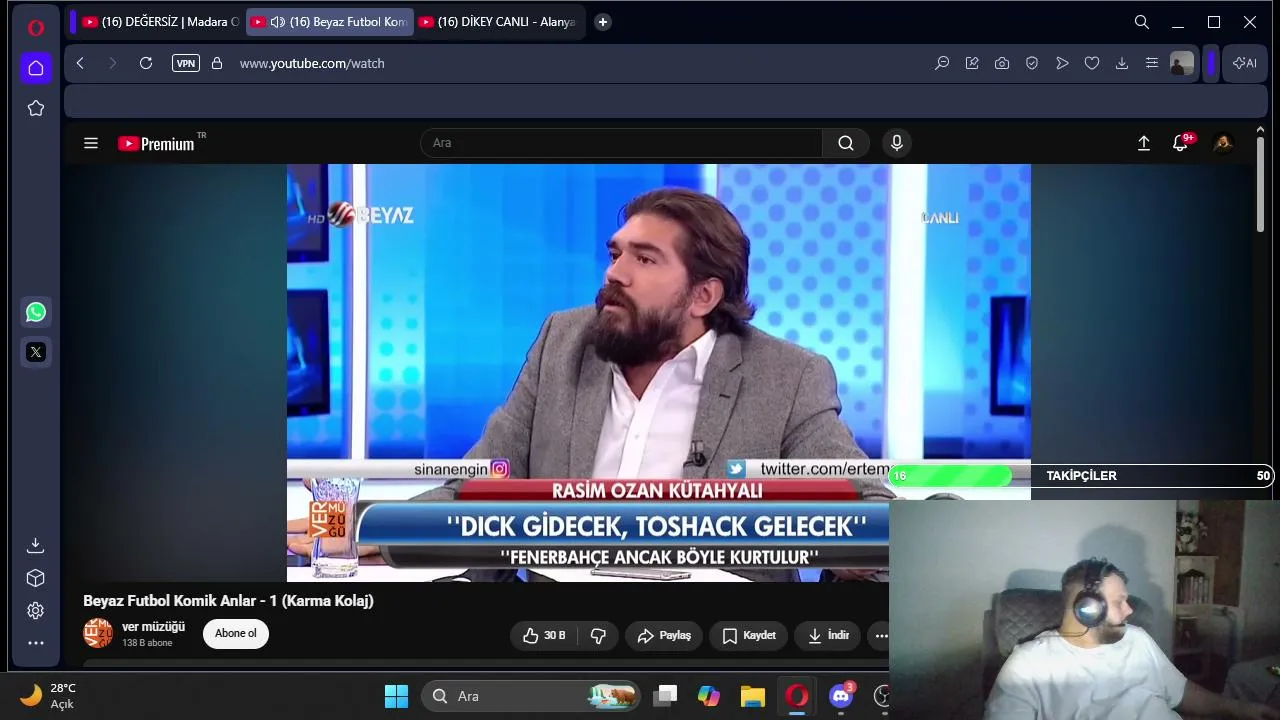Open browser downloads toolbar icon

[x=1122, y=63]
